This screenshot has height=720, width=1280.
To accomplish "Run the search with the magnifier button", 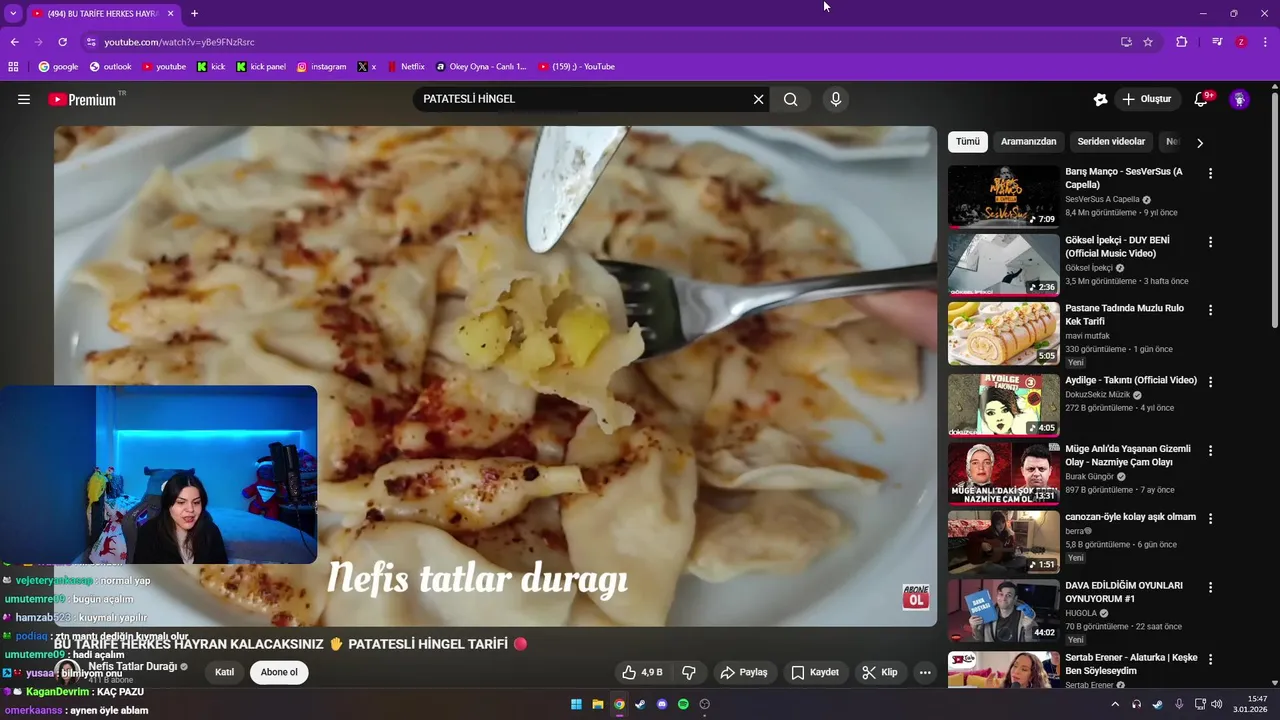I will click(791, 99).
